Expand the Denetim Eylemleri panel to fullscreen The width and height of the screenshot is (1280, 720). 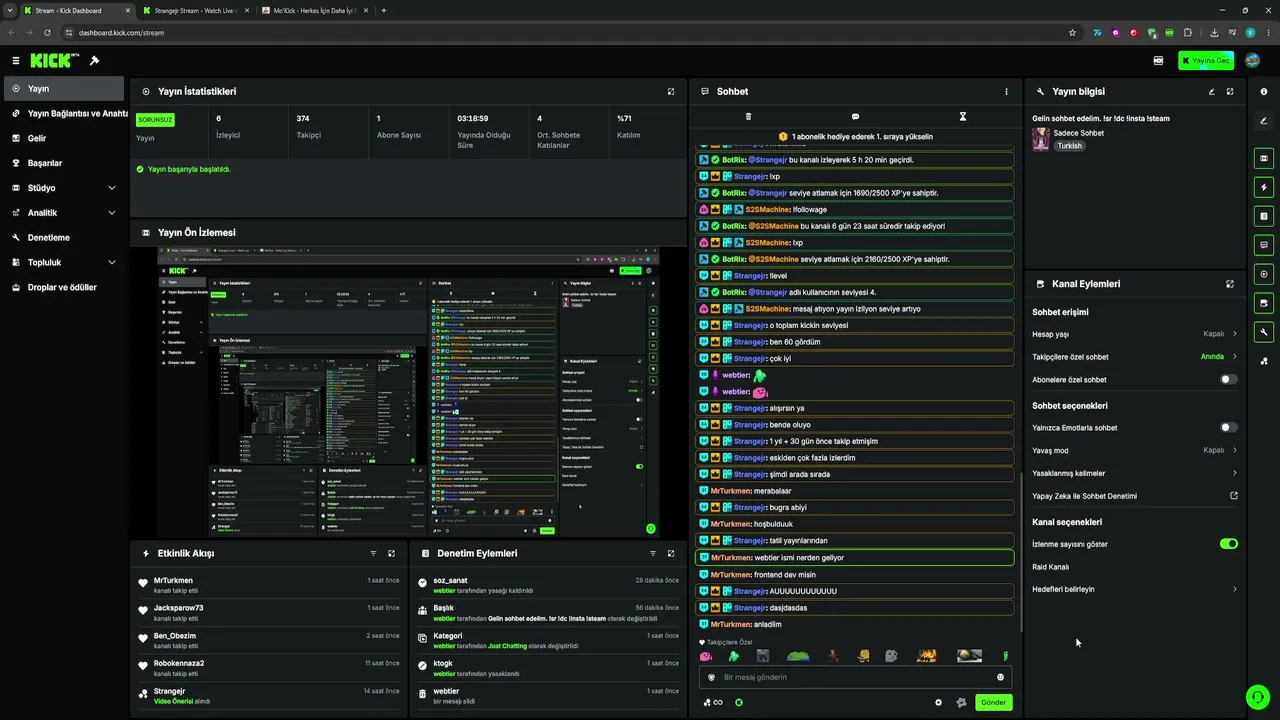(x=671, y=553)
